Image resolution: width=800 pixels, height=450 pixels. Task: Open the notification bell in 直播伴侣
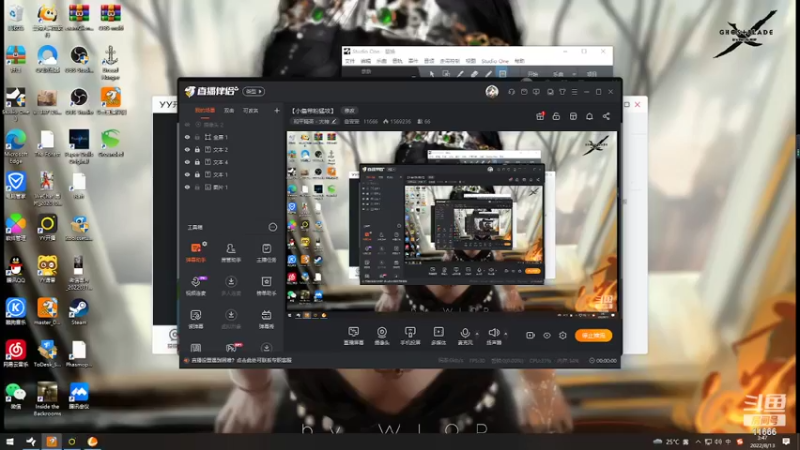point(589,116)
